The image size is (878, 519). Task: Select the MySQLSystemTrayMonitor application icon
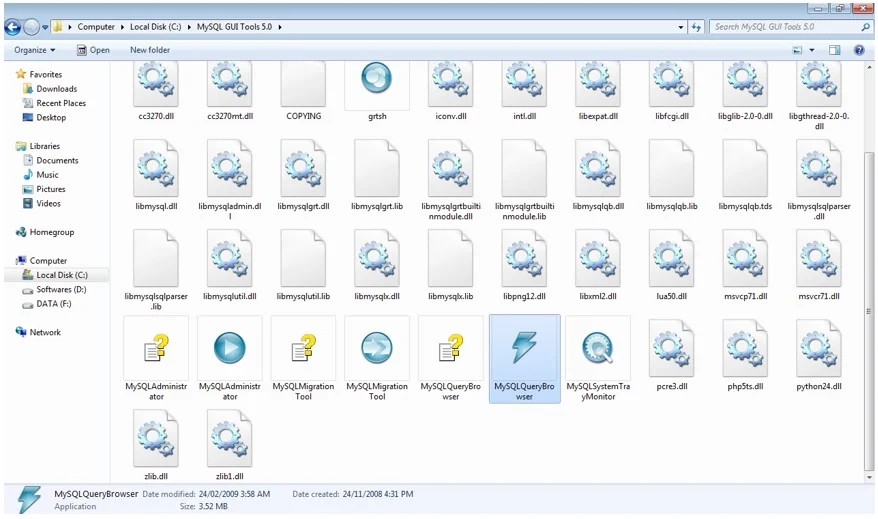pos(598,348)
